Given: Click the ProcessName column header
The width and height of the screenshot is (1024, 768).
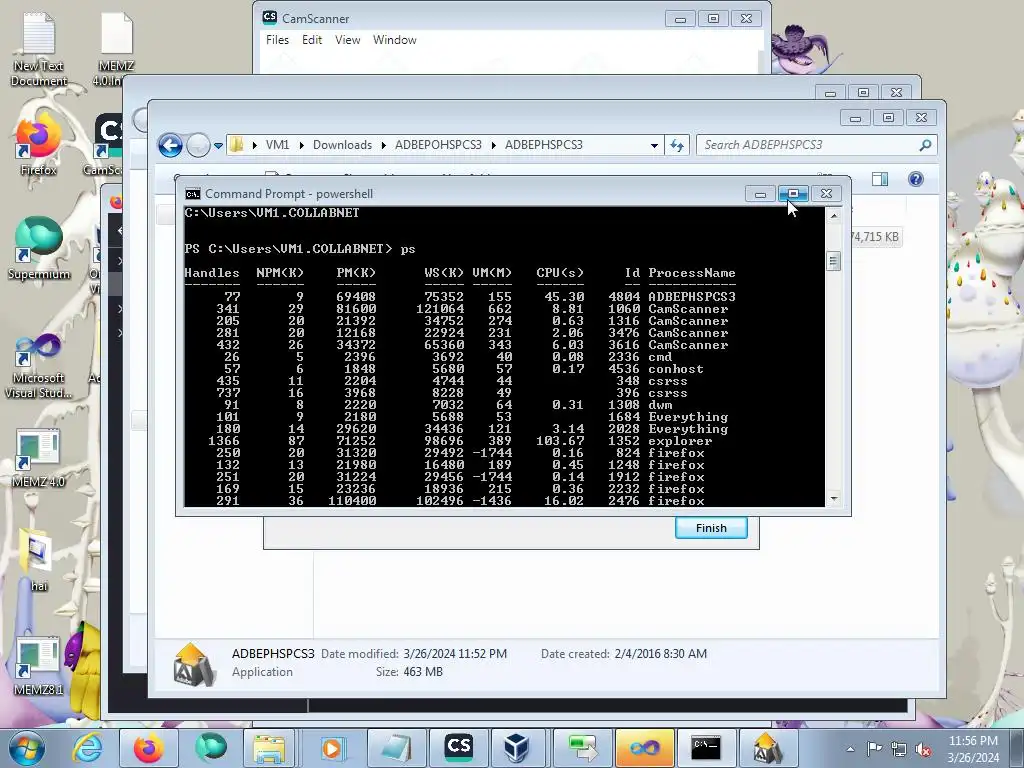Looking at the screenshot, I should coord(692,273).
